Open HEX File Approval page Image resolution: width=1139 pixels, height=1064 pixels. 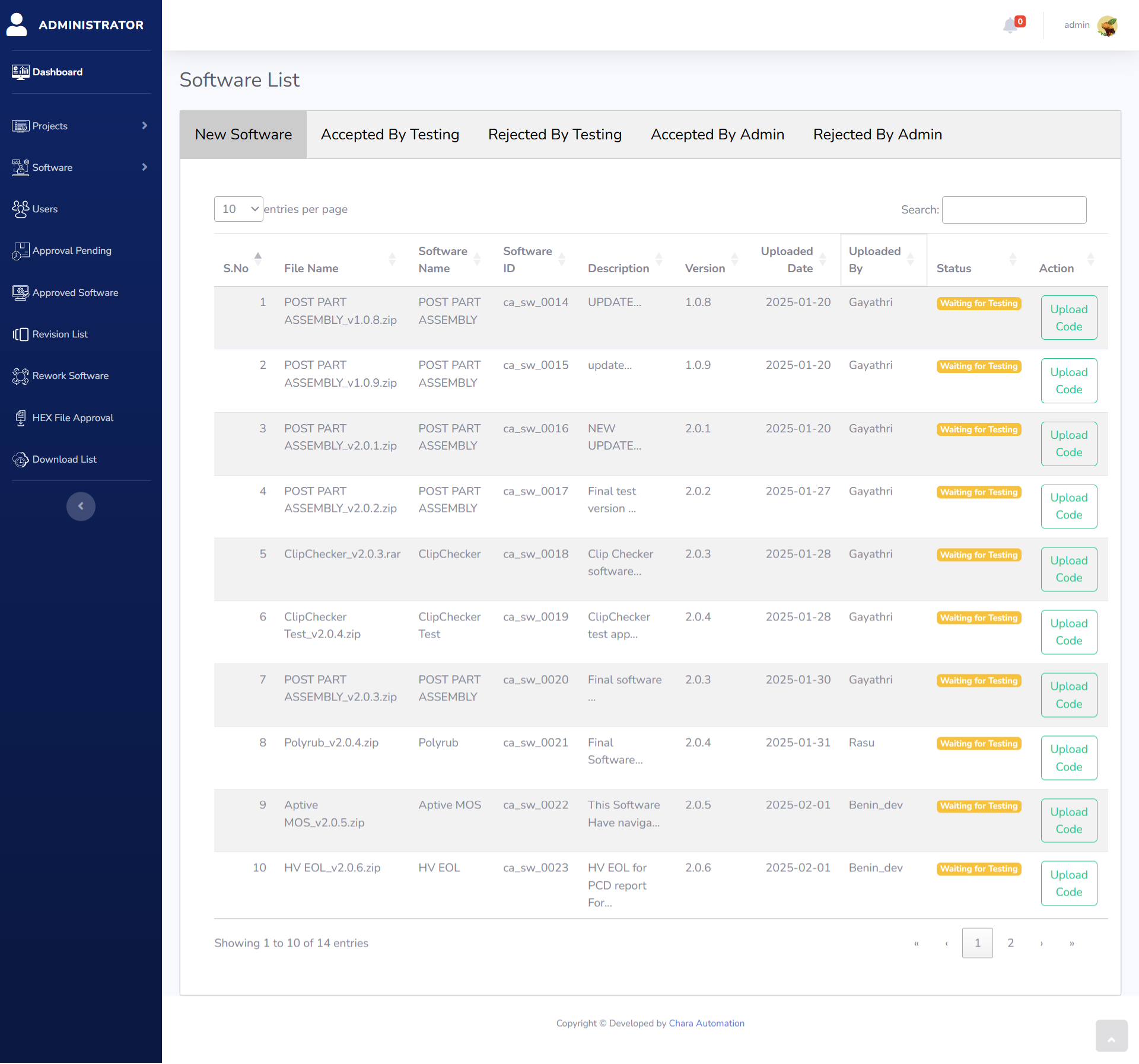(x=72, y=418)
